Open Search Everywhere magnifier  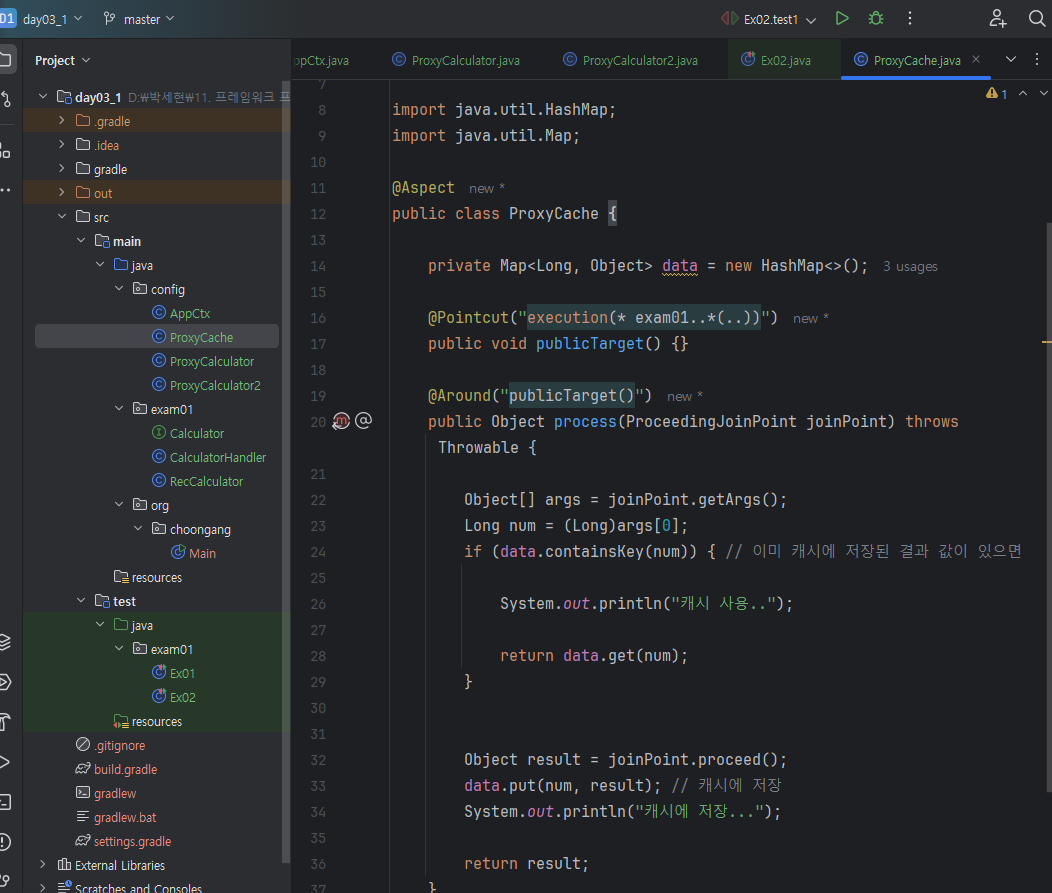point(1037,19)
